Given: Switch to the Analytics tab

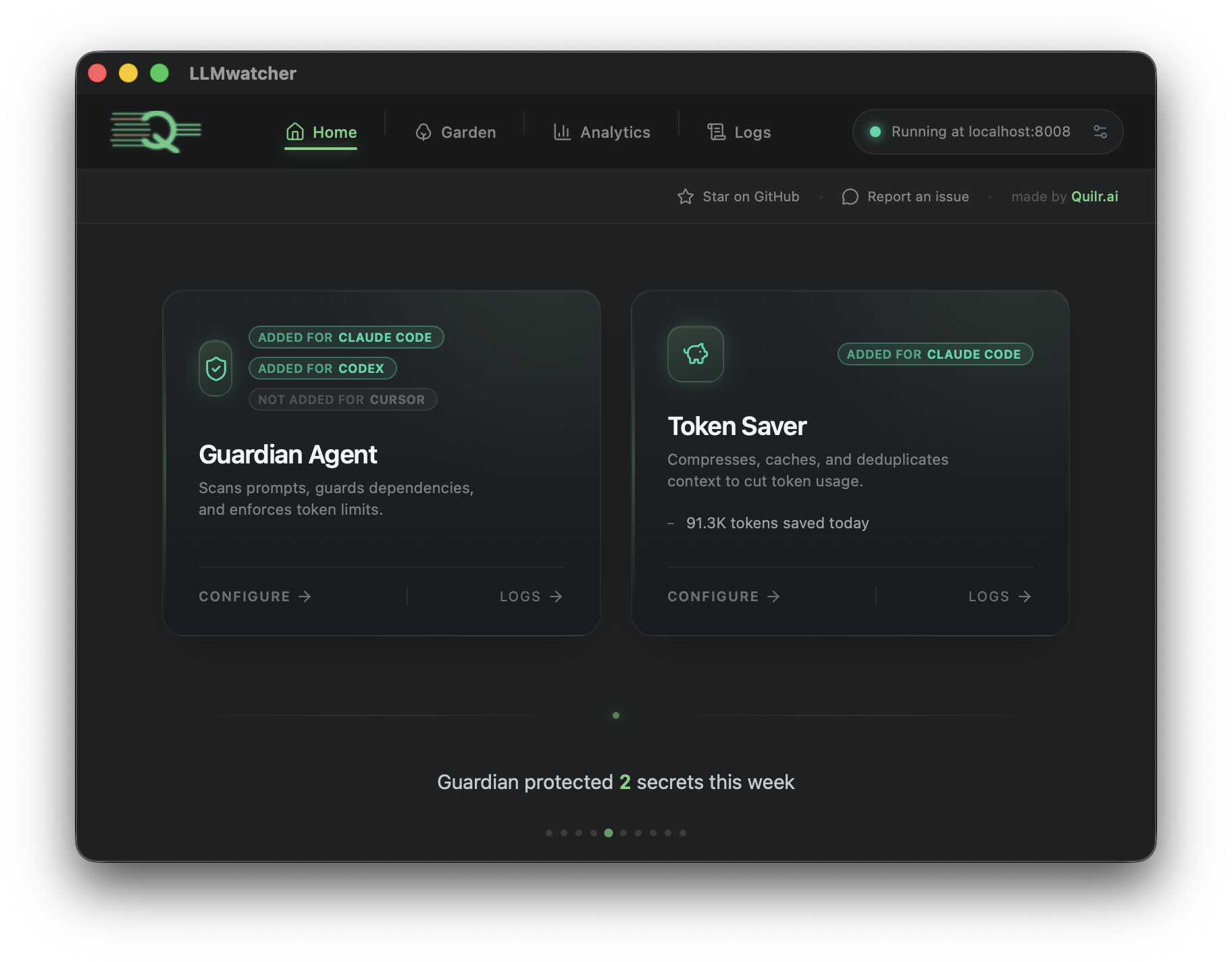Looking at the screenshot, I should click(x=602, y=132).
